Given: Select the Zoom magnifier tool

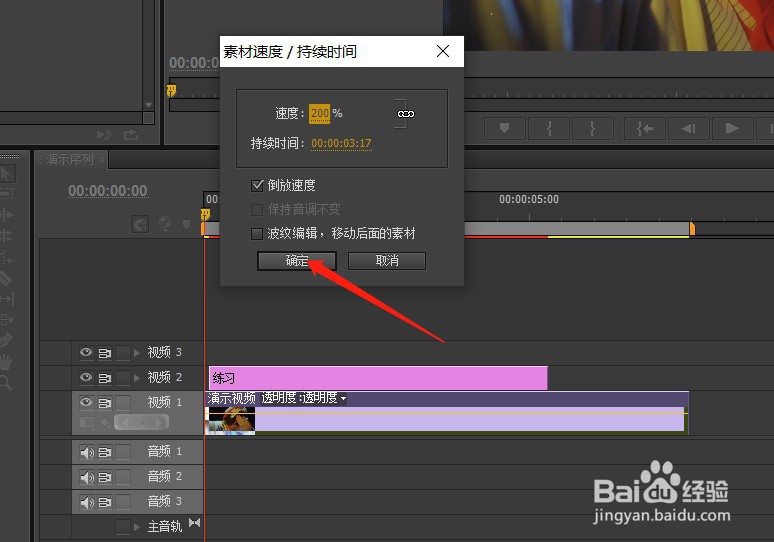Looking at the screenshot, I should 5,383.
